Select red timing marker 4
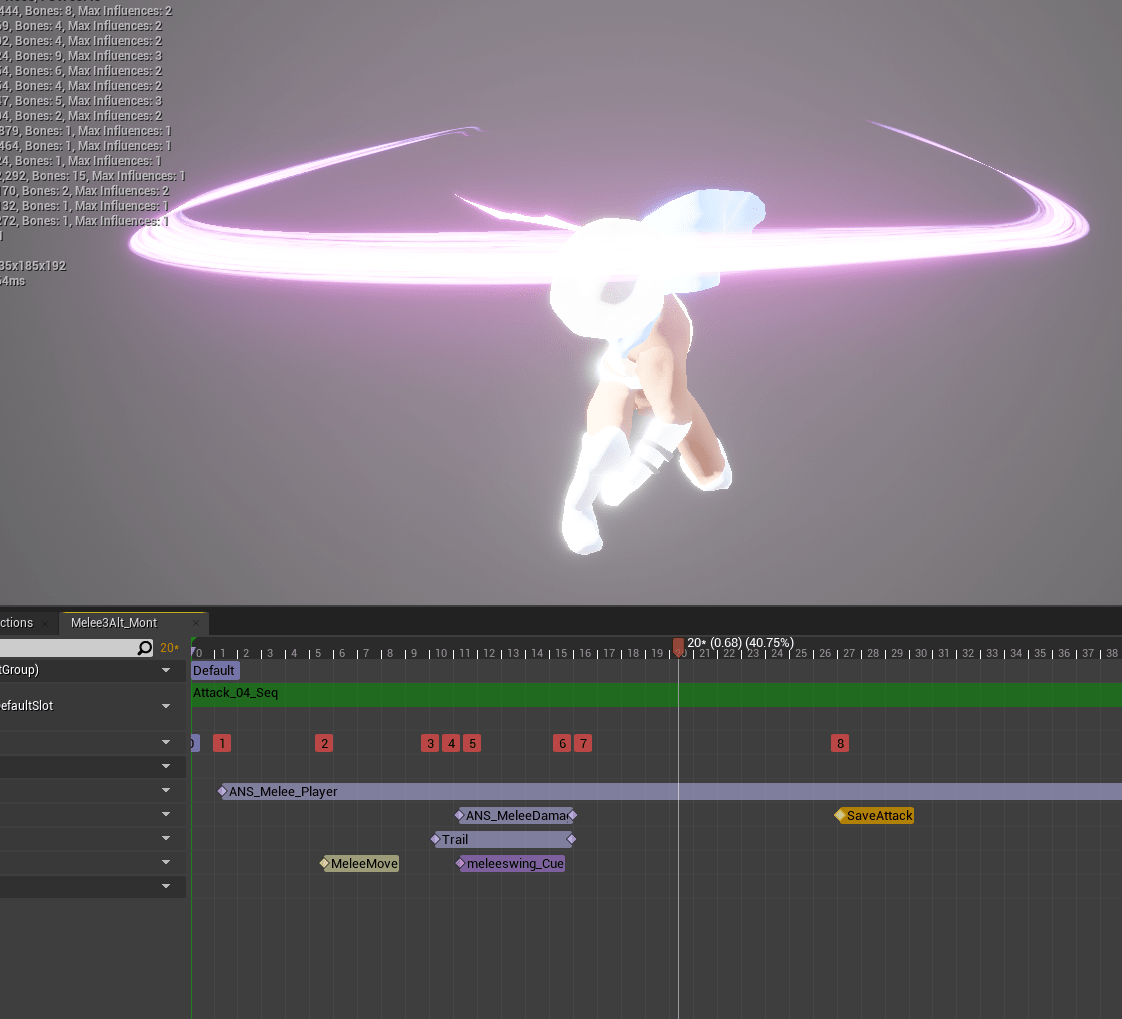The width and height of the screenshot is (1122, 1019). tap(451, 743)
